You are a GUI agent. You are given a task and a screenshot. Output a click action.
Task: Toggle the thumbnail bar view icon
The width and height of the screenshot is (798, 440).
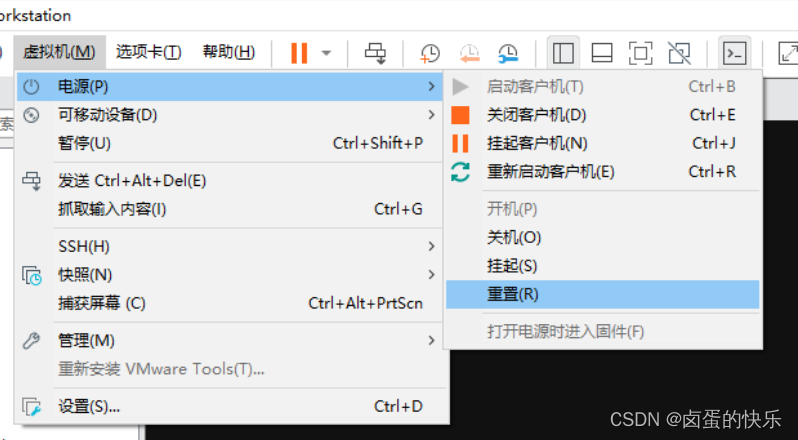pos(602,53)
